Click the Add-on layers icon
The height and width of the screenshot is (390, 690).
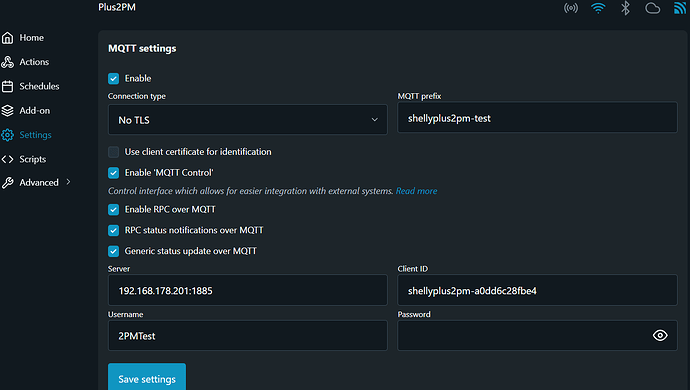point(7,110)
